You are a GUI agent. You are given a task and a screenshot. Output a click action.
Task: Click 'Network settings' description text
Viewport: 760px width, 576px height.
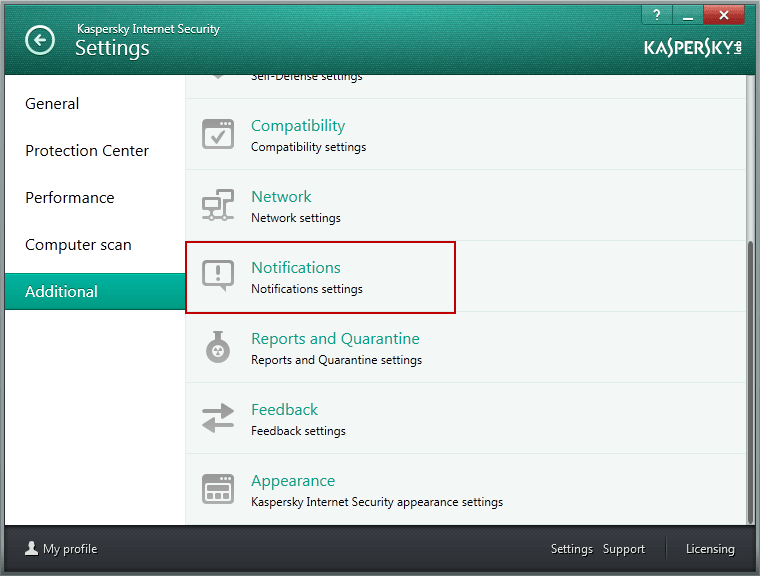pos(296,218)
